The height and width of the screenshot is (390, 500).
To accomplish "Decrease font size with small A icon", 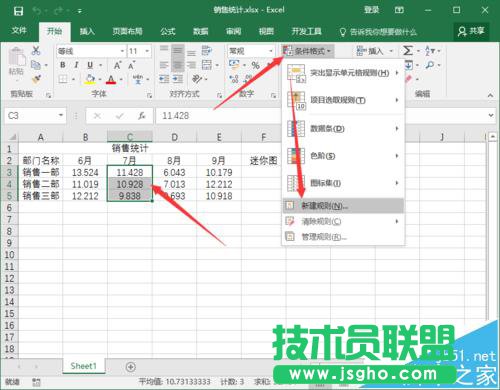I will [x=131, y=65].
